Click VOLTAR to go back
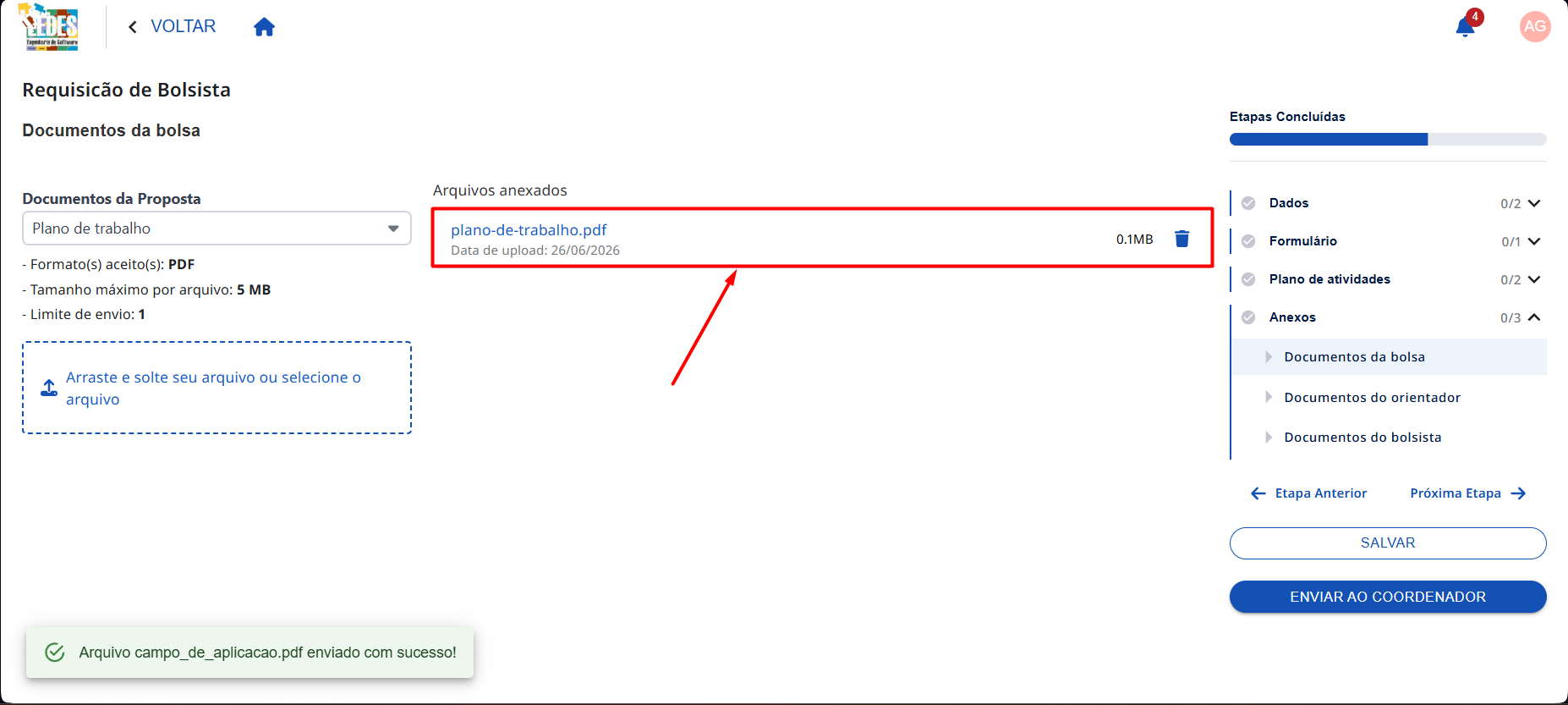 (x=183, y=26)
